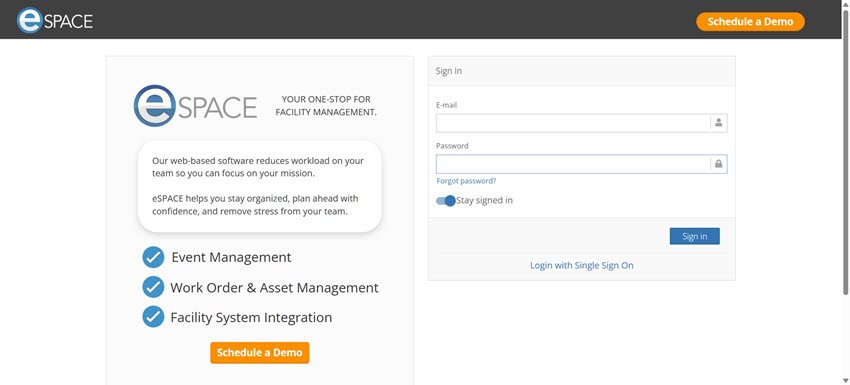This screenshot has height=385, width=850.
Task: Click the page vertical scrollbar
Action: pyautogui.click(x=845, y=152)
